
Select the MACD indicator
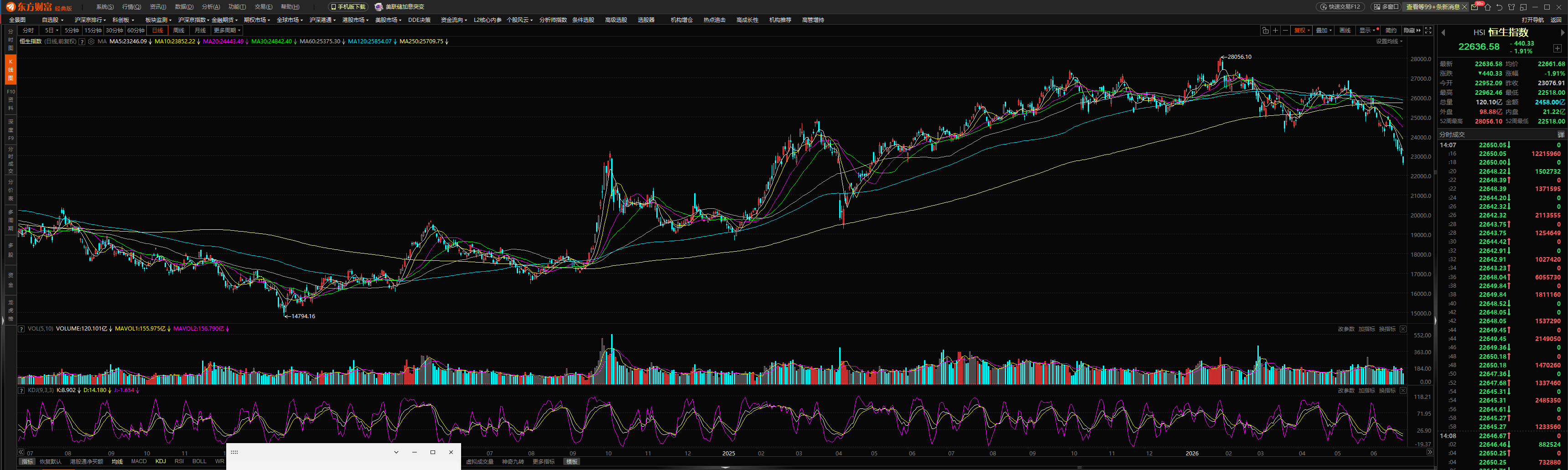[139, 461]
